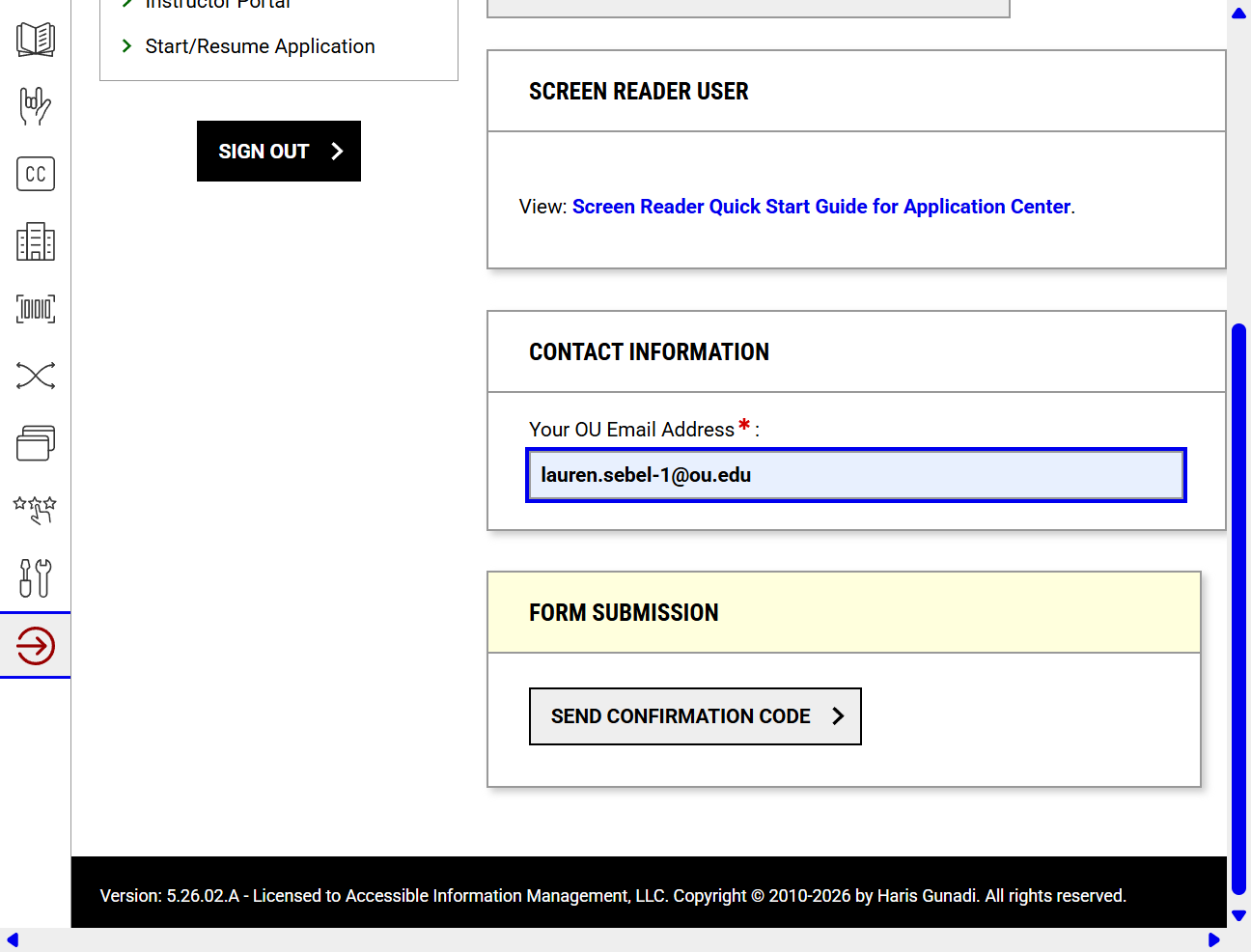Screen dimensions: 1251x952
Task: Click the scroll left arrow
Action: [x=13, y=939]
